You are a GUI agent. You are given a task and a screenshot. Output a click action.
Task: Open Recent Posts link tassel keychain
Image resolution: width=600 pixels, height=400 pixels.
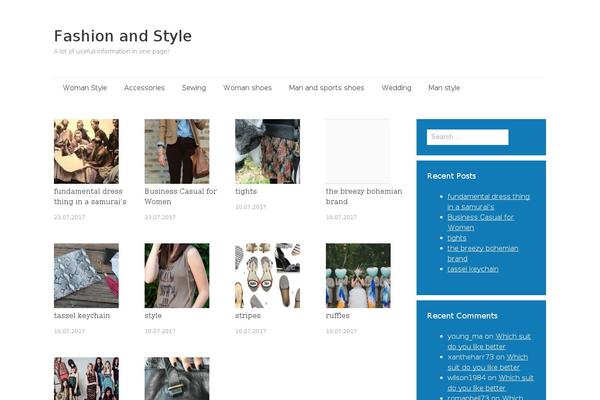click(x=473, y=269)
